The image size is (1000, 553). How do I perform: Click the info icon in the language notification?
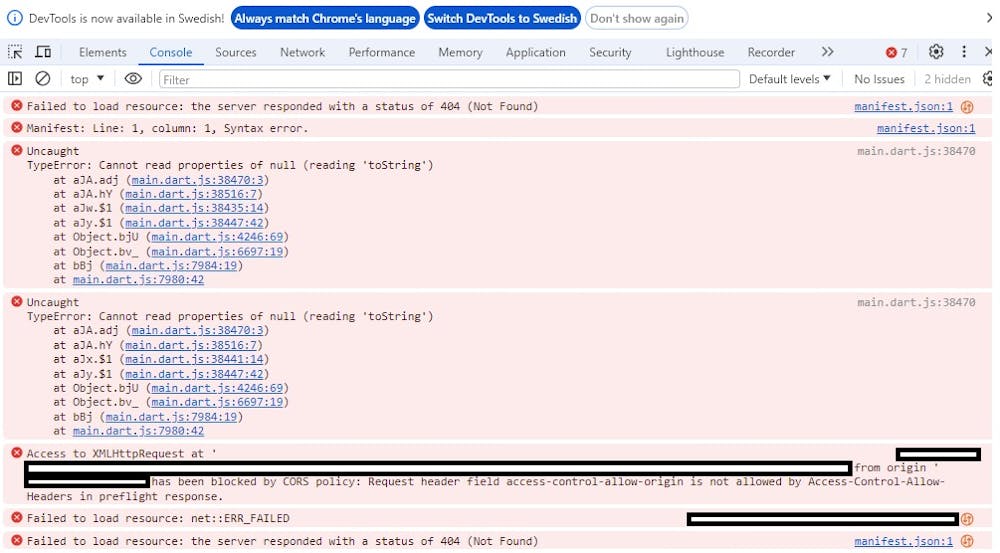point(15,18)
